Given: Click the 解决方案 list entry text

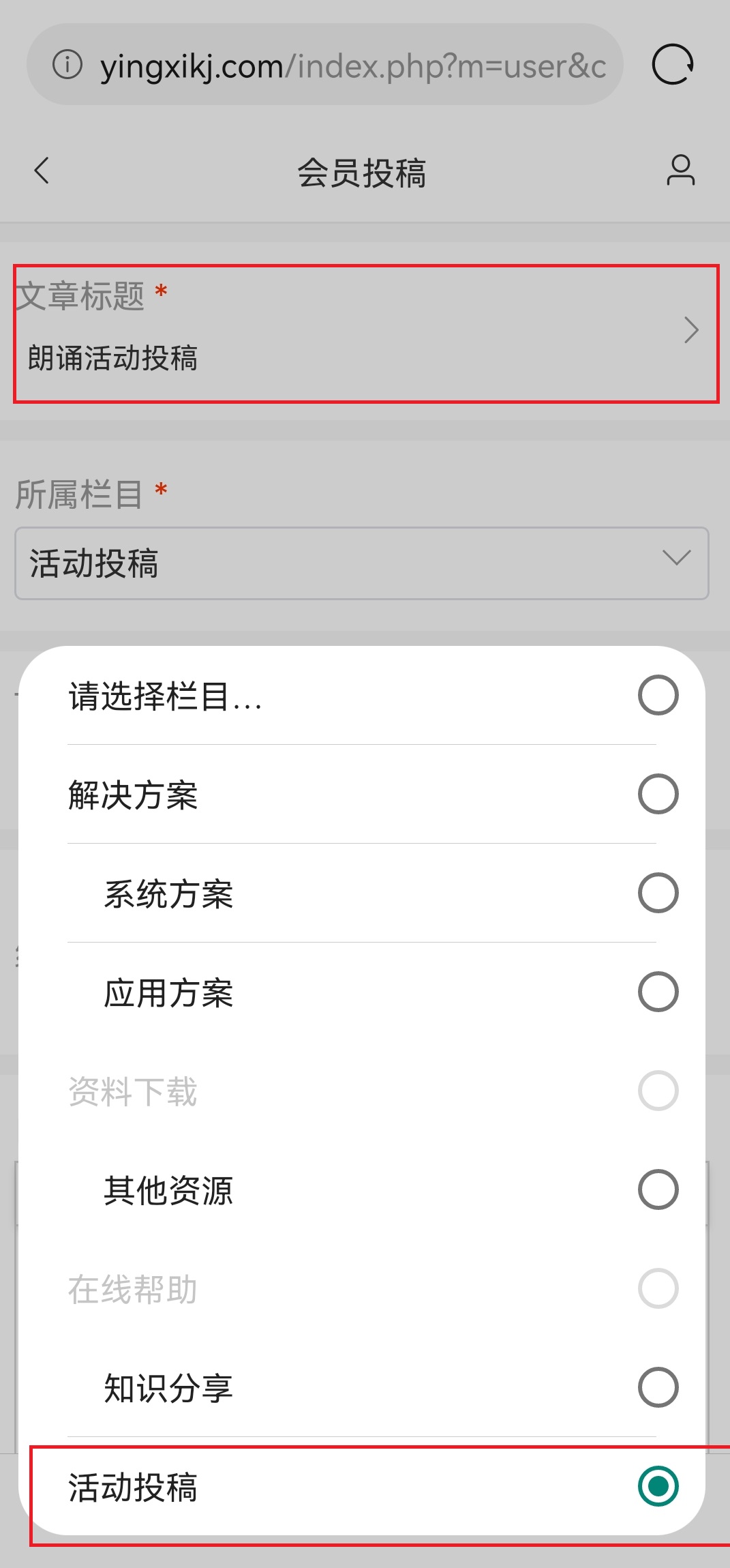Looking at the screenshot, I should (x=133, y=795).
